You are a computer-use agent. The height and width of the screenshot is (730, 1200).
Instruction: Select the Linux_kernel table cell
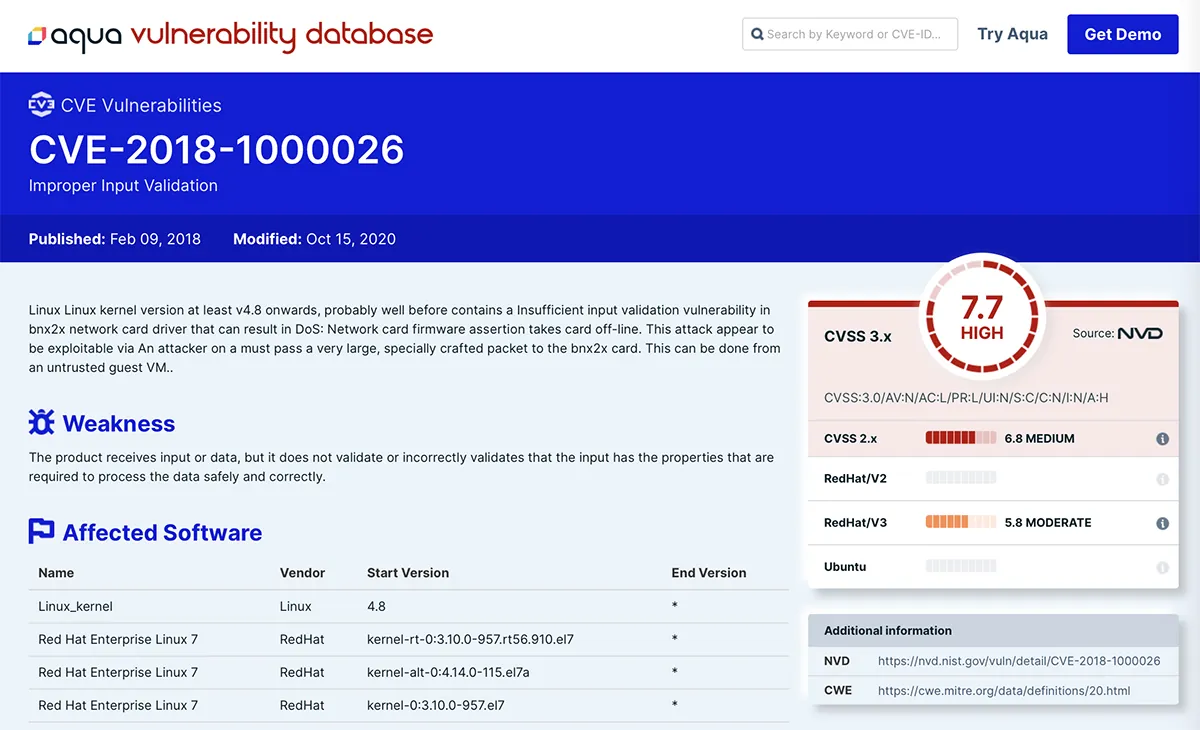75,606
